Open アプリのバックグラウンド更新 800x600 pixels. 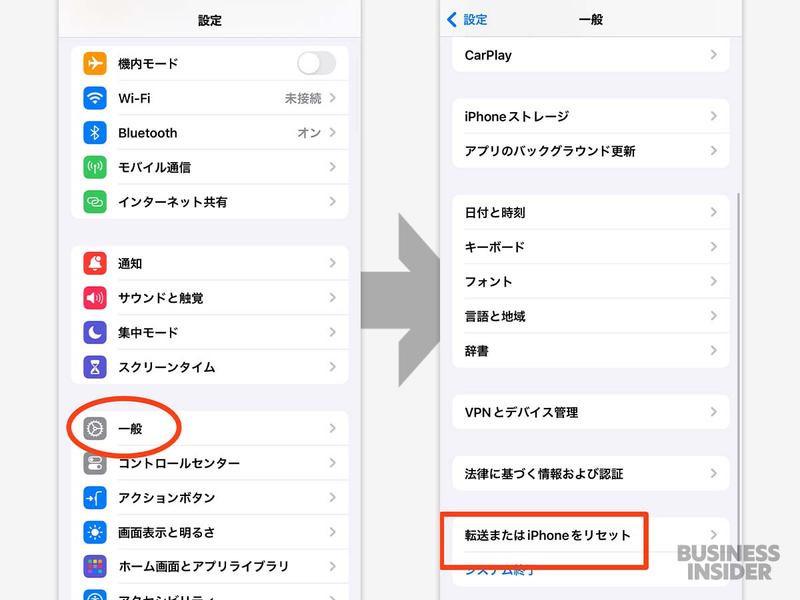coord(591,151)
